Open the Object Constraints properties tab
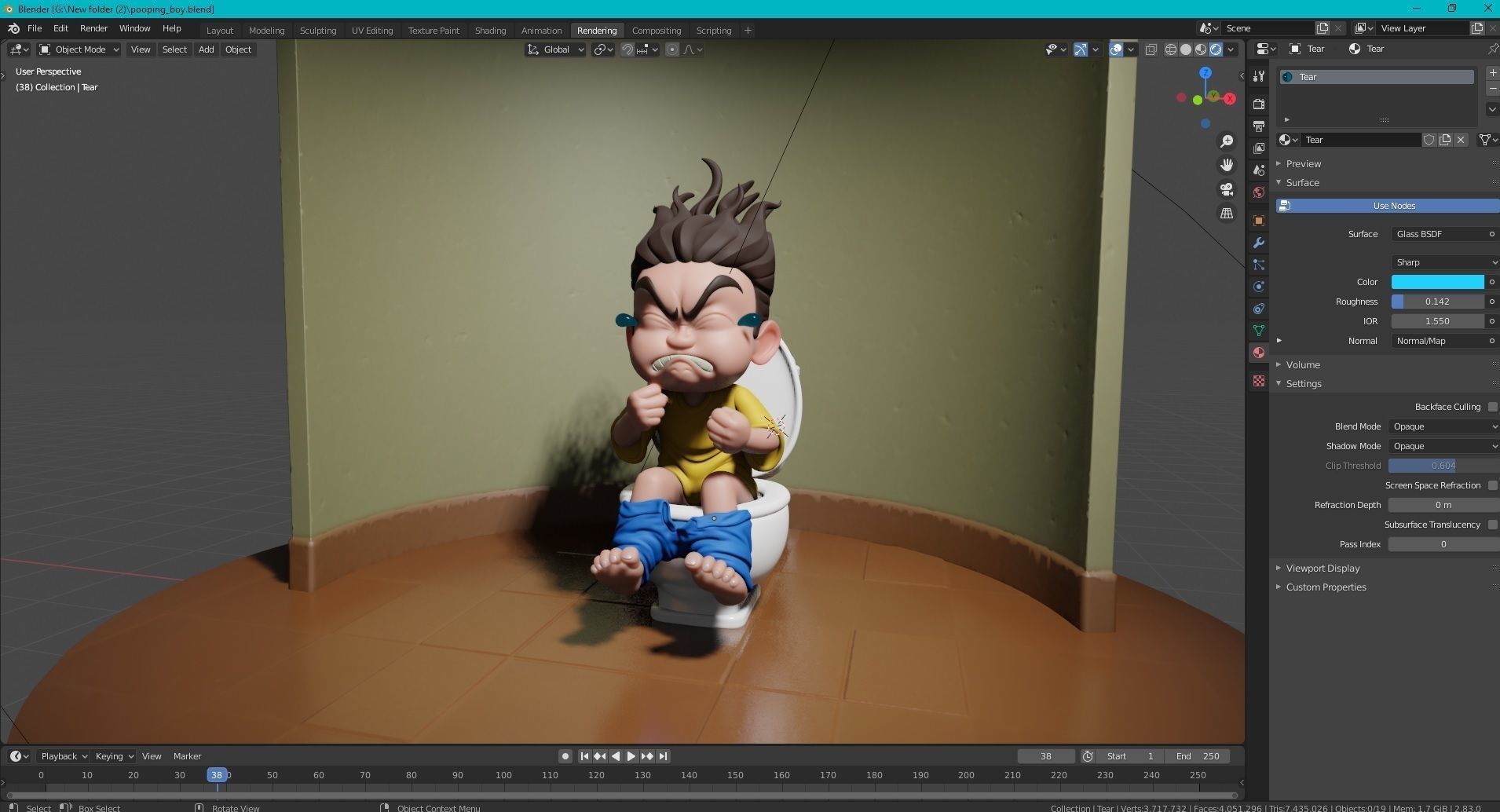1500x812 pixels. pos(1259,309)
